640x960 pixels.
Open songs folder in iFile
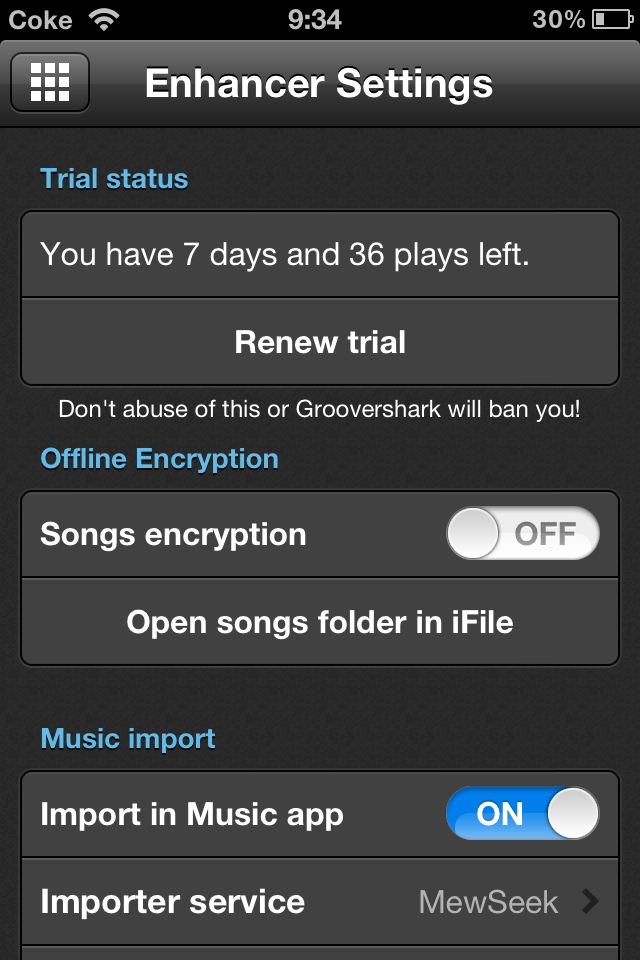pyautogui.click(x=320, y=622)
